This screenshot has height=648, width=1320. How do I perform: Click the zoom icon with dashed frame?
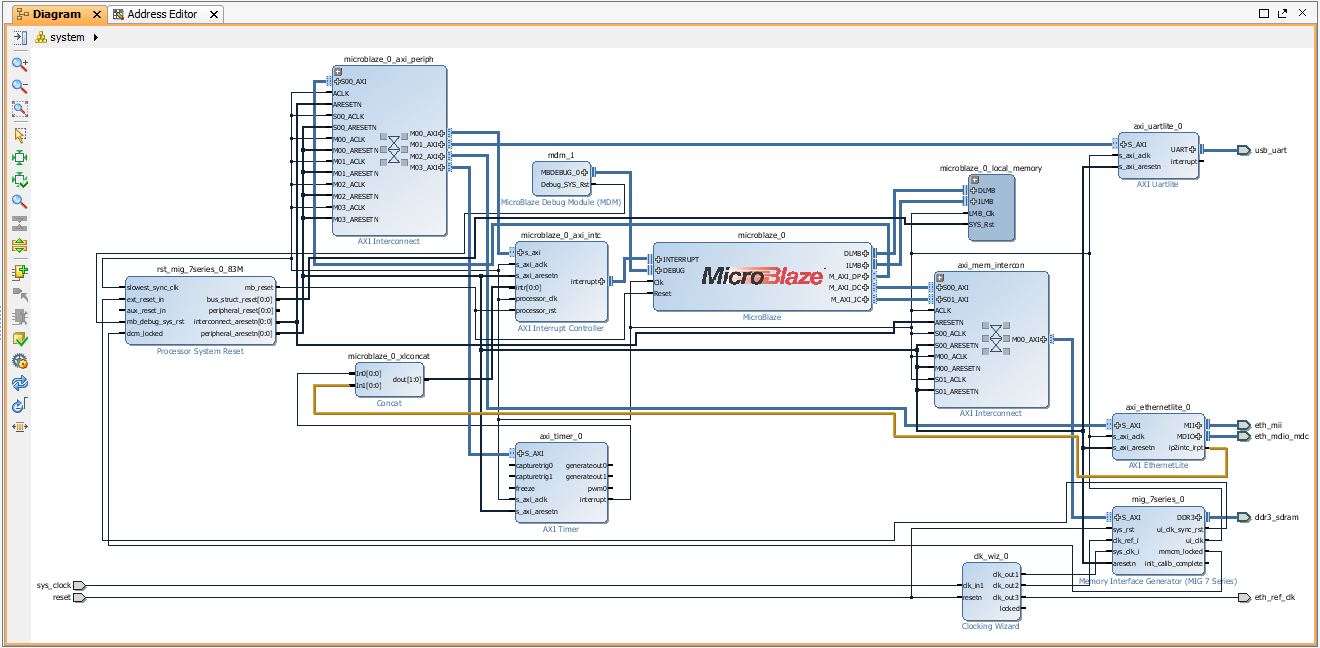tap(19, 110)
